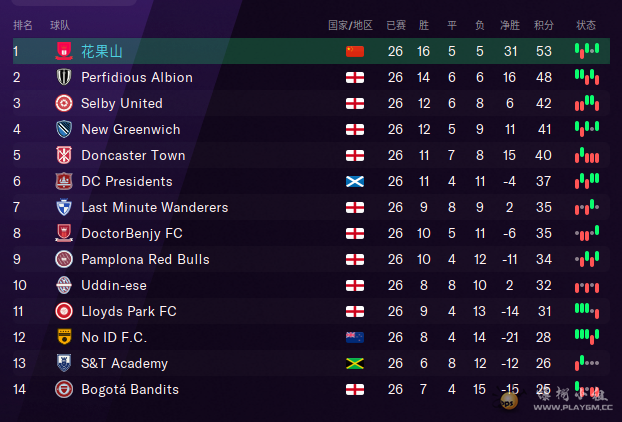Click the No ID F.C. yellow badge
The width and height of the screenshot is (622, 422).
click(x=64, y=337)
